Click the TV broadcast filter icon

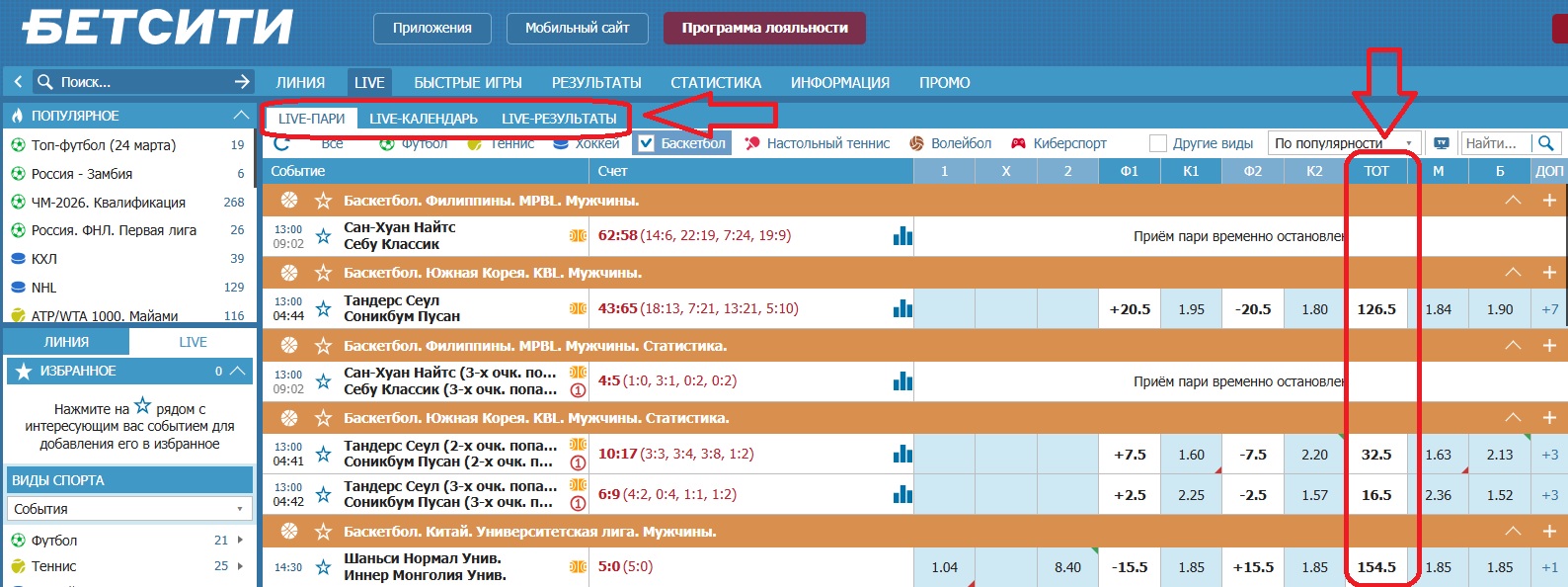(1442, 143)
